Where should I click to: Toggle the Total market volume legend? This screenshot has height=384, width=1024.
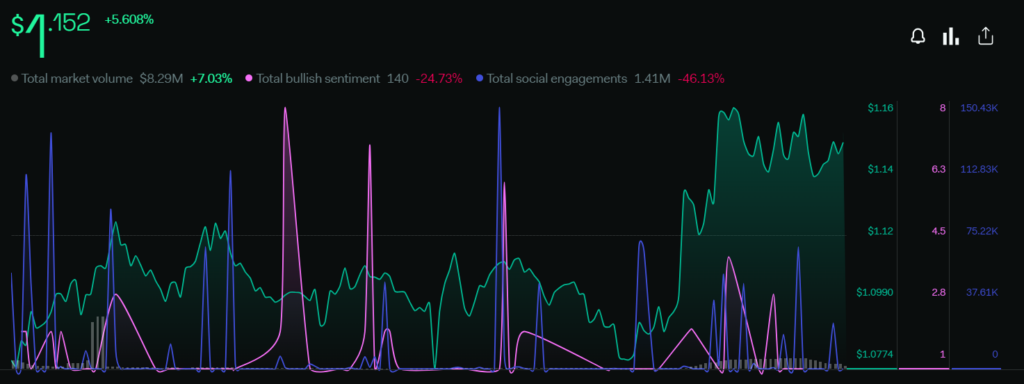click(121, 78)
